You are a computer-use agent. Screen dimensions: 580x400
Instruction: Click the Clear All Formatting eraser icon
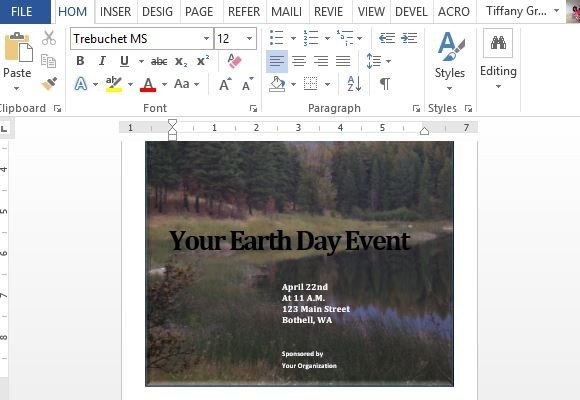[234, 61]
